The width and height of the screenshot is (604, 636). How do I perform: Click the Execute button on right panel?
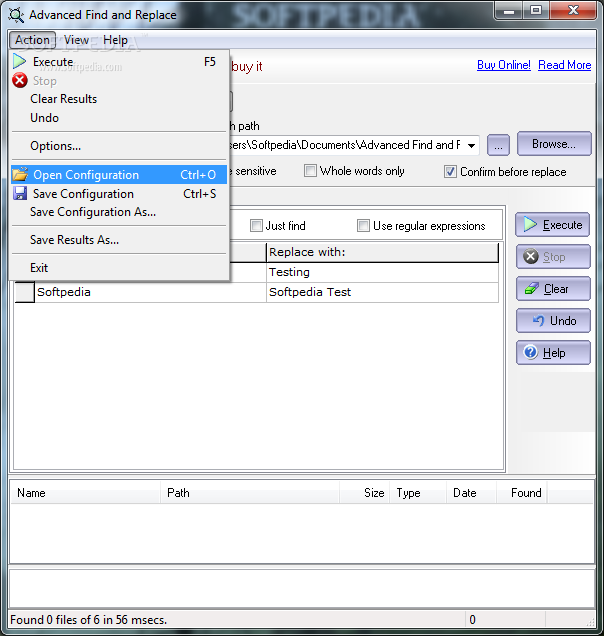(x=552, y=224)
